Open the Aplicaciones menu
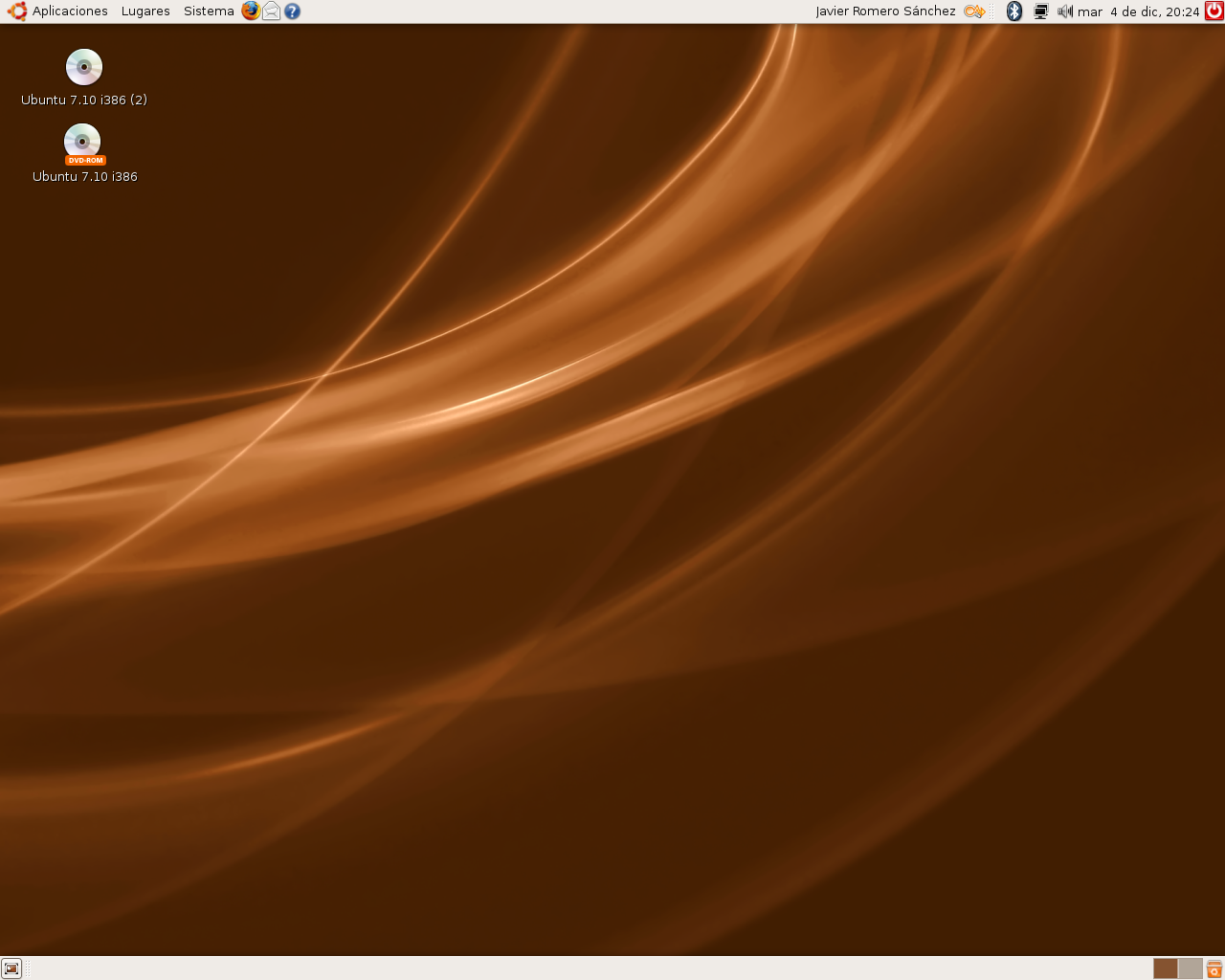The image size is (1225, 980). click(74, 11)
